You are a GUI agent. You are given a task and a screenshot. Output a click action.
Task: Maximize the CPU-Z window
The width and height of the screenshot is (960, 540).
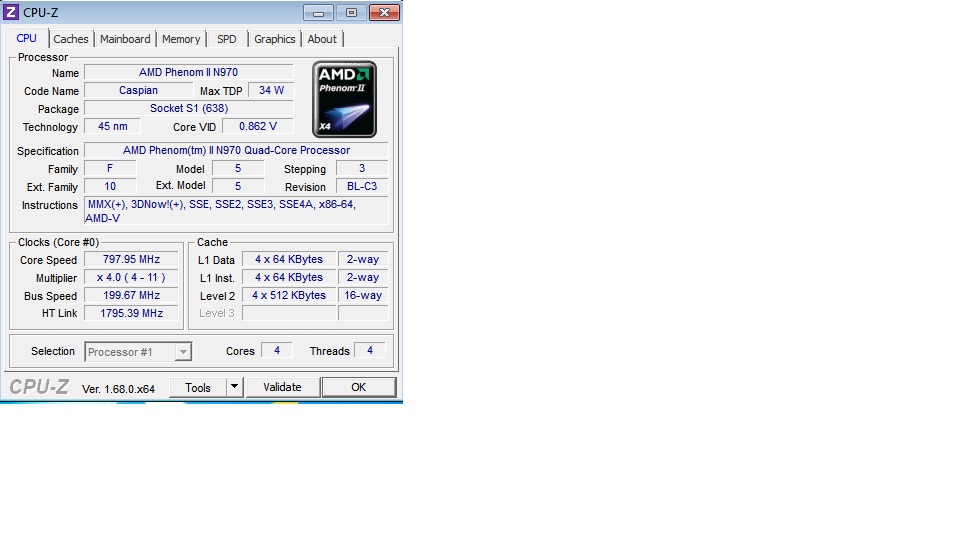pyautogui.click(x=351, y=12)
